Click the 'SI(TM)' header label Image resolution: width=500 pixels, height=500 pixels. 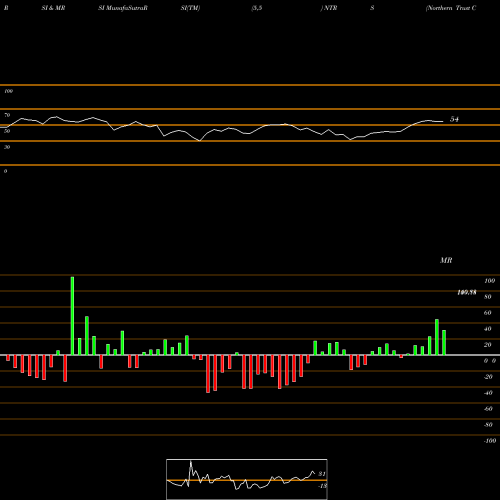pyautogui.click(x=190, y=8)
